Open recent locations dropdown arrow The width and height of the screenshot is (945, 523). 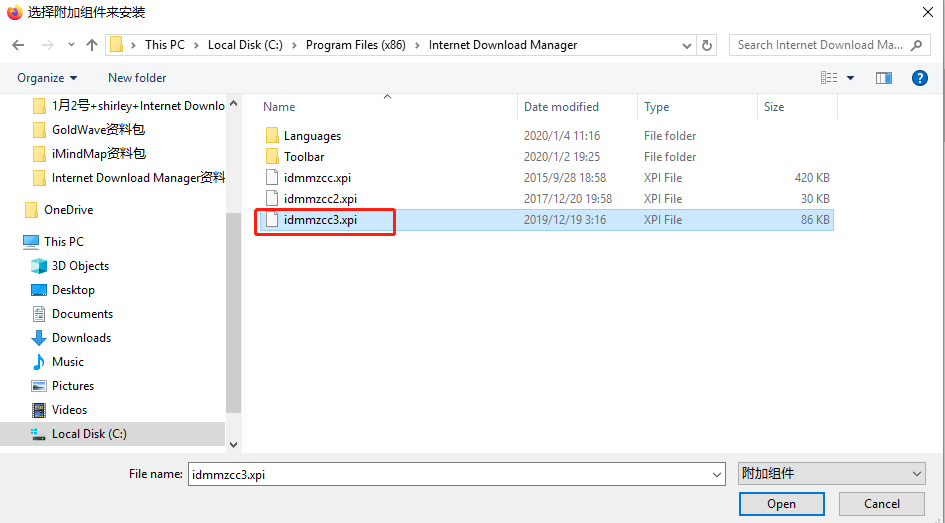point(71,45)
